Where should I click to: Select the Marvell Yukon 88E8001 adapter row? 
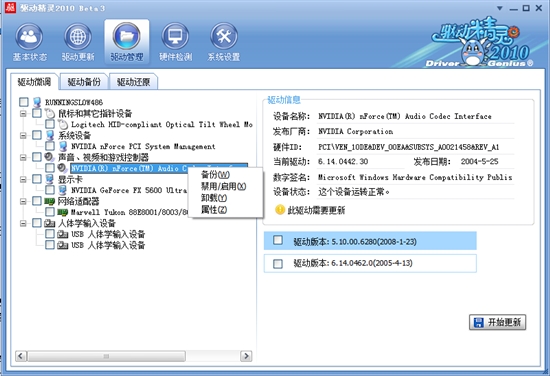click(129, 212)
